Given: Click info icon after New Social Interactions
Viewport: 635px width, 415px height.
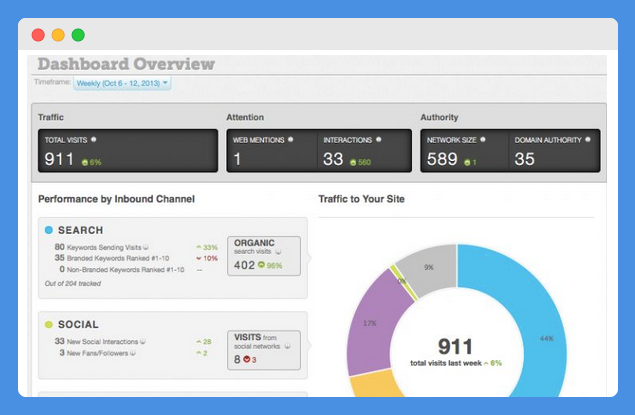Looking at the screenshot, I should (143, 342).
